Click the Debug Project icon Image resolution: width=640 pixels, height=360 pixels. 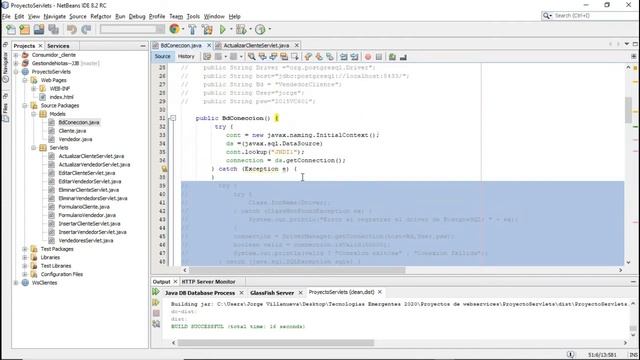pyautogui.click(x=241, y=29)
